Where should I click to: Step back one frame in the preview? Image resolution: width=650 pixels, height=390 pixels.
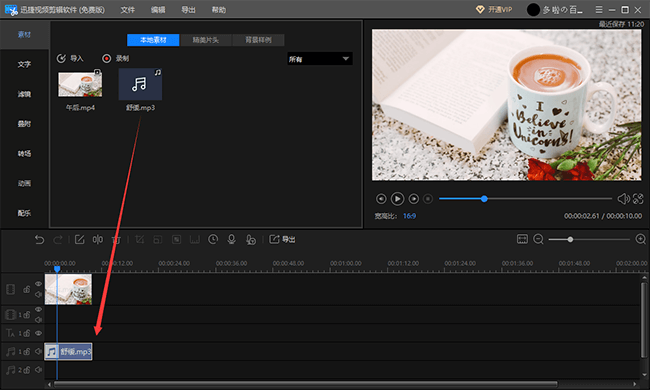[381, 199]
